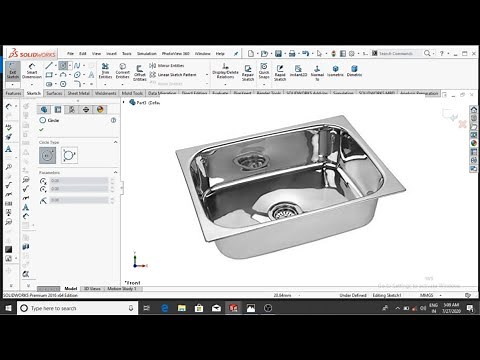Confirm with the green checkmark
This screenshot has width=480, height=360.
coord(41,129)
